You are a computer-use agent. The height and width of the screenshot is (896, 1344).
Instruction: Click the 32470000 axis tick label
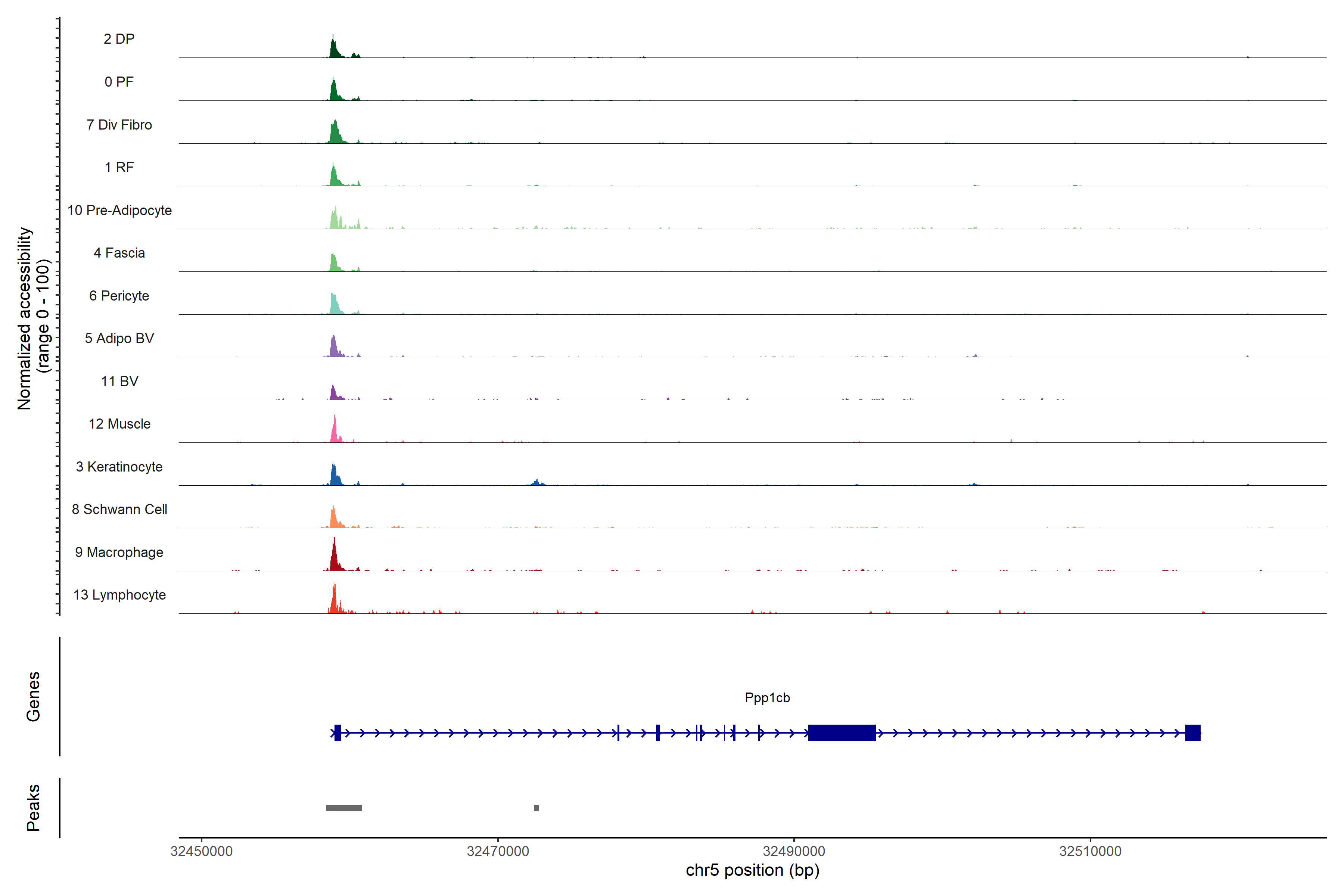pos(498,852)
